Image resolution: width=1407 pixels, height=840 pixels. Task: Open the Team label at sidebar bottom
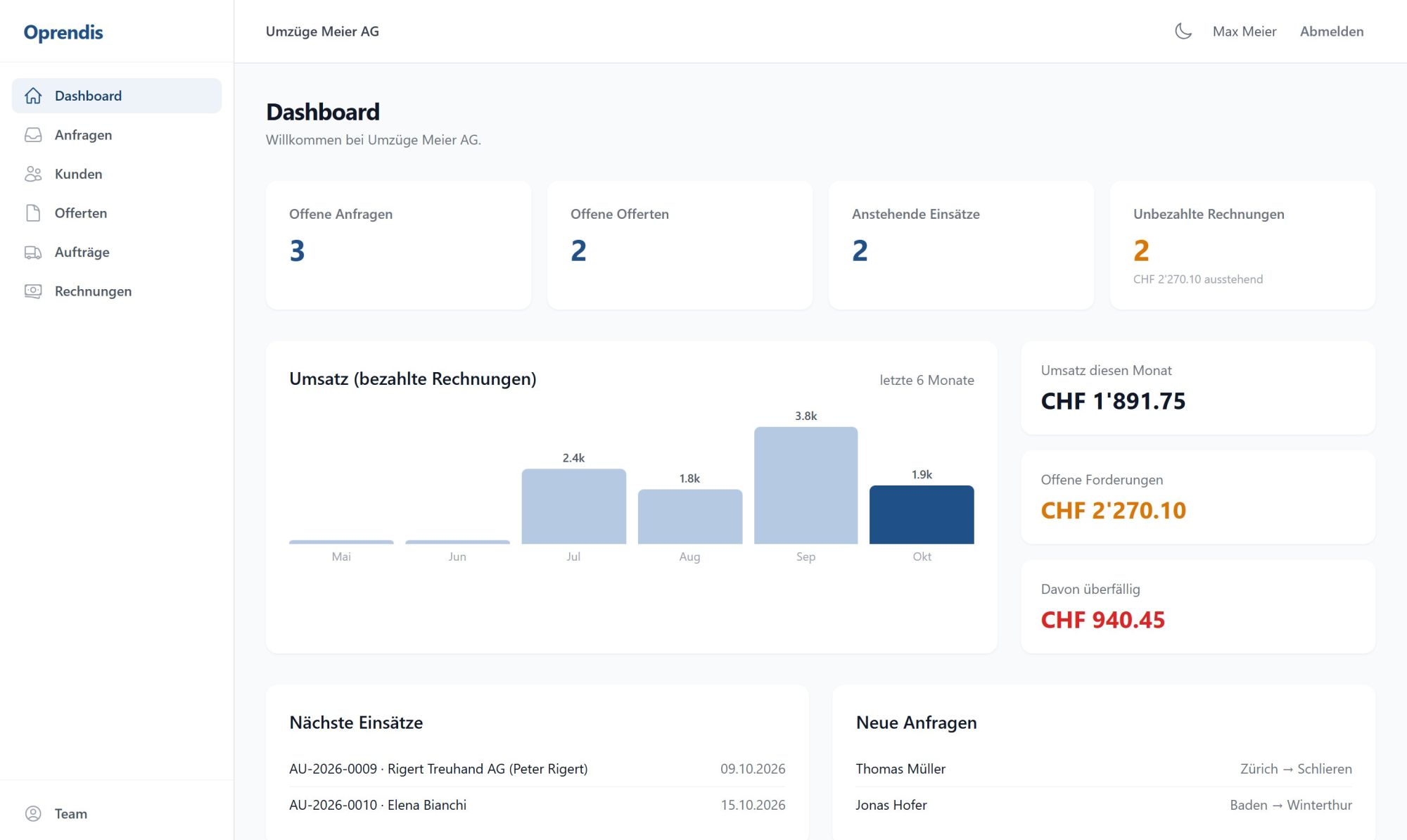71,814
